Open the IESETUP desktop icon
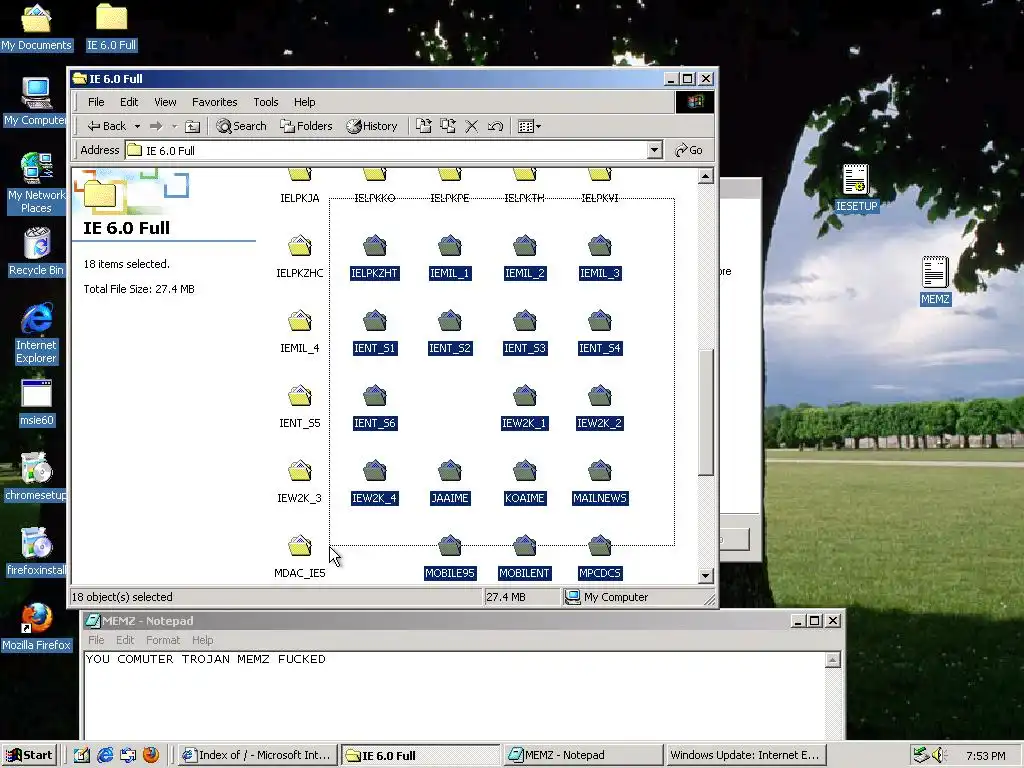This screenshot has width=1024, height=768. (x=856, y=188)
